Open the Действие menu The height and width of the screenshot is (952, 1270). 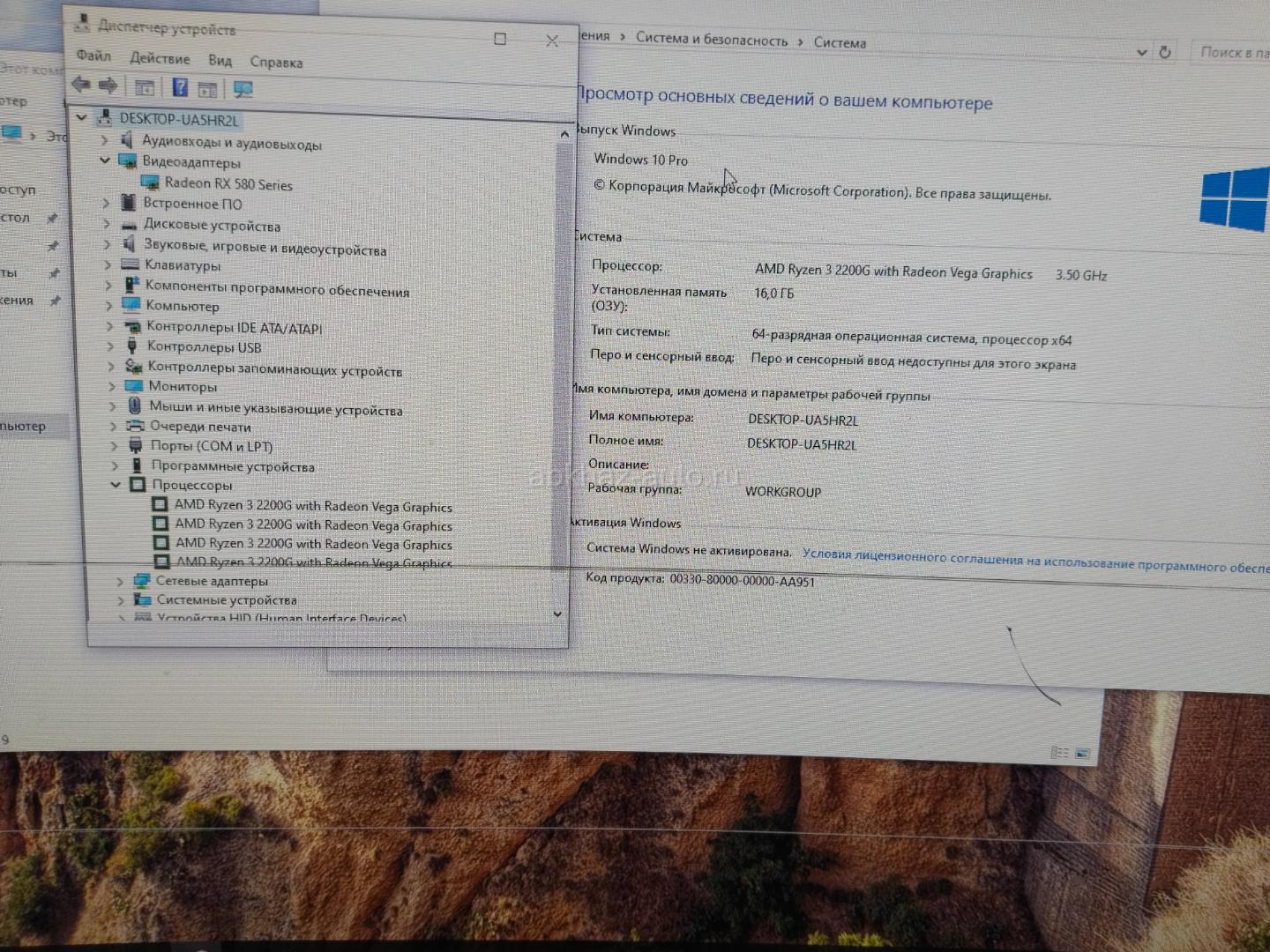click(x=160, y=58)
